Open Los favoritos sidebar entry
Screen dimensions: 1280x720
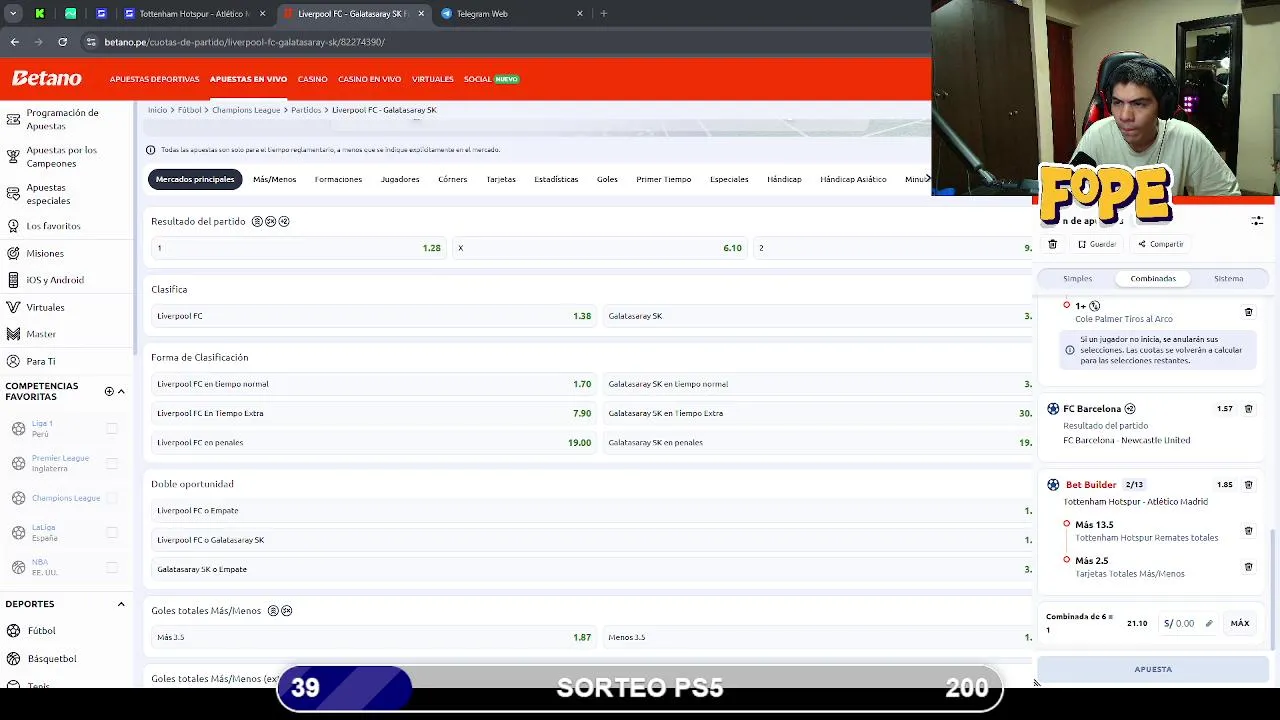pyautogui.click(x=53, y=226)
